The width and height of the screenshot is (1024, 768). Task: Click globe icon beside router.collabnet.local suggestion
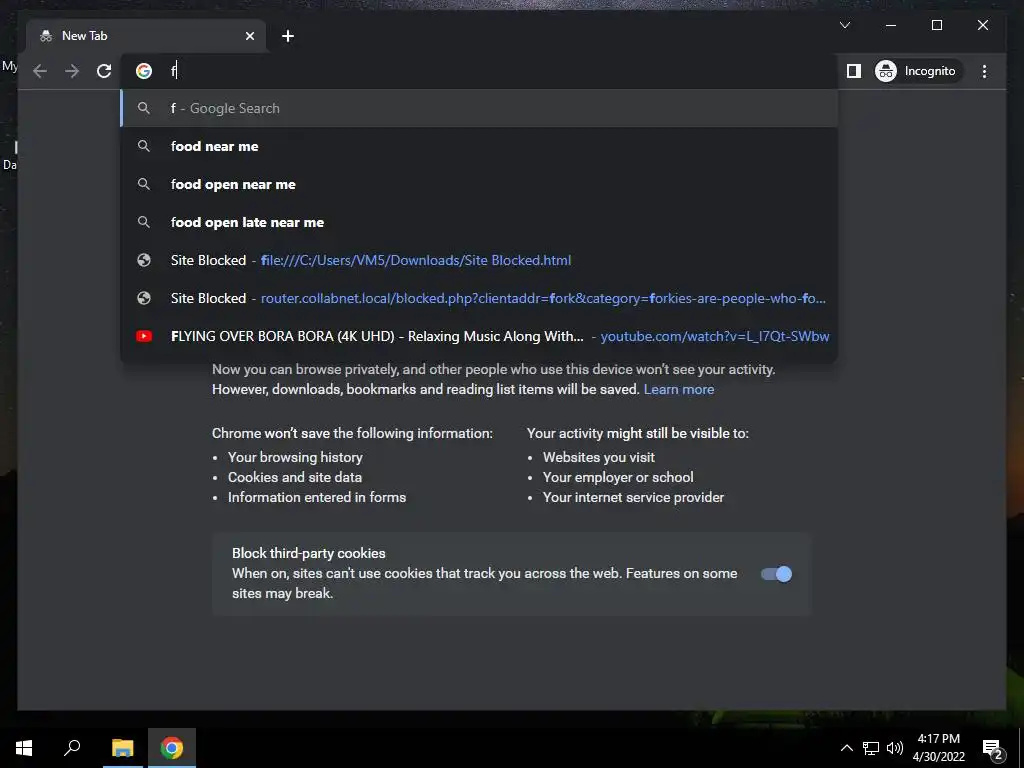tap(144, 298)
